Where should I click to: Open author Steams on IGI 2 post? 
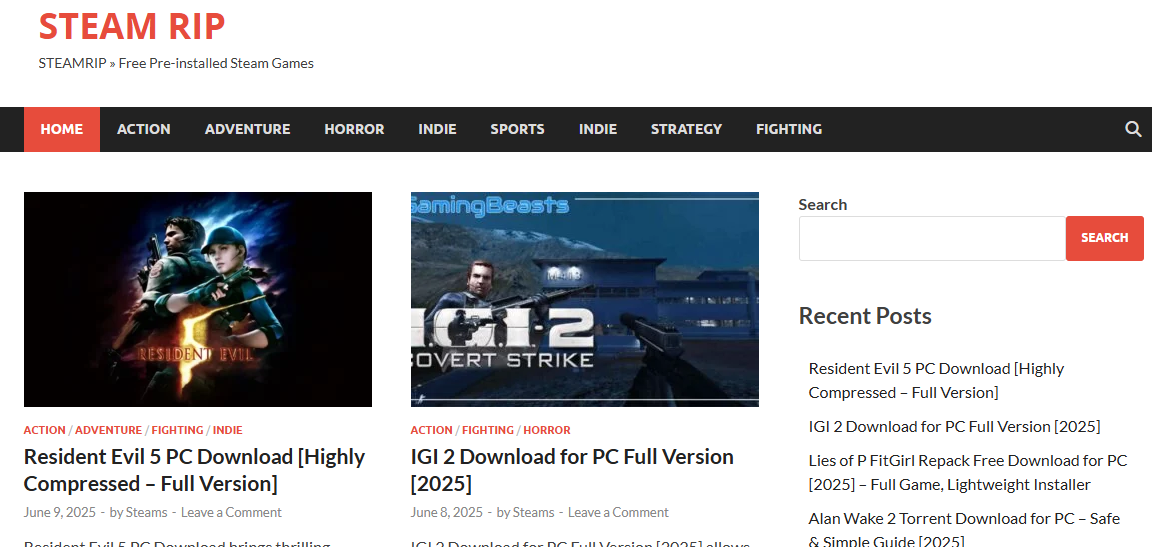pos(533,512)
